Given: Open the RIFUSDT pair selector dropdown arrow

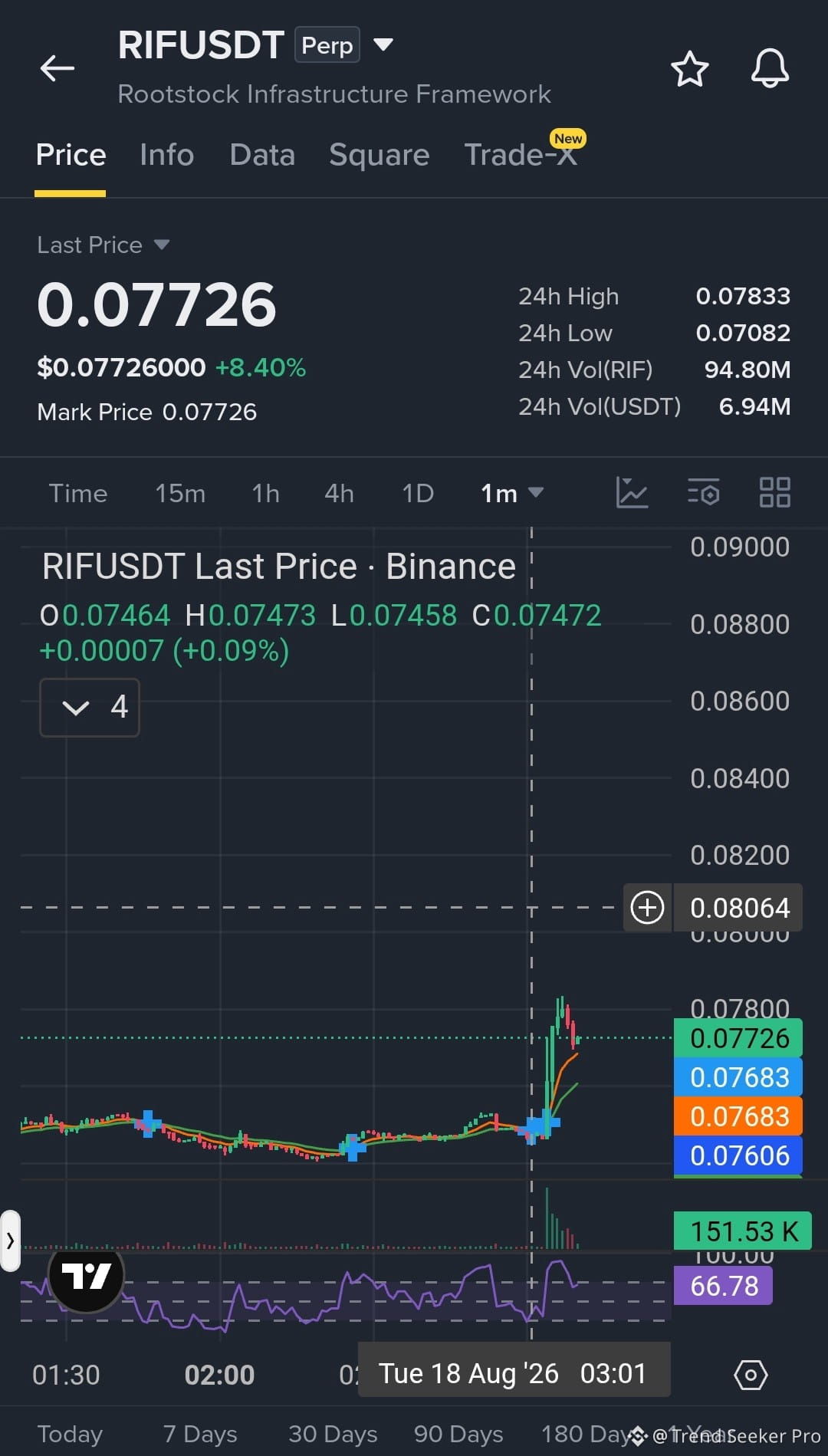Looking at the screenshot, I should (383, 44).
